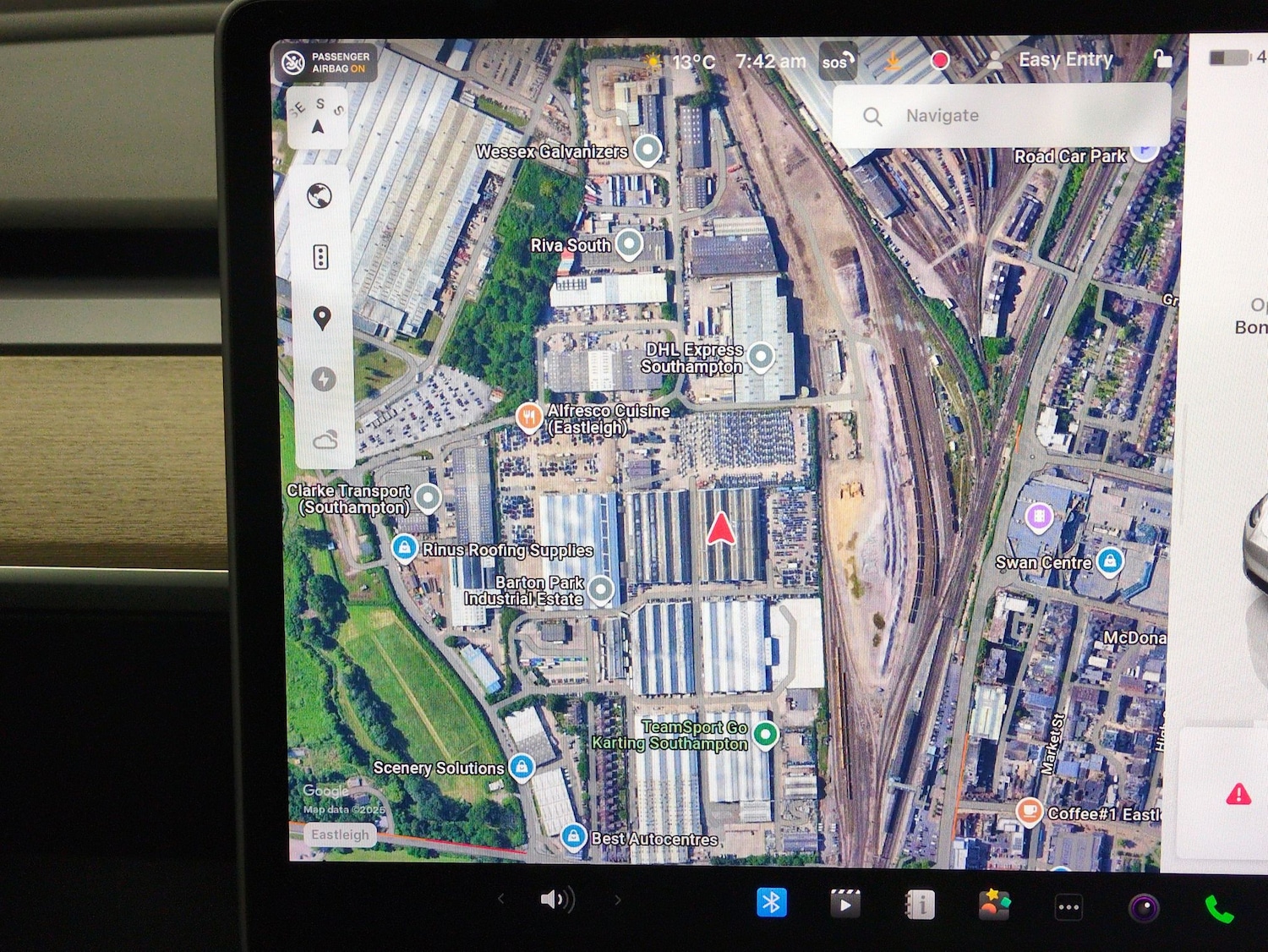This screenshot has height=952, width=1268.
Task: Tap the weather cloud icon on the map
Action: pyautogui.click(x=325, y=440)
